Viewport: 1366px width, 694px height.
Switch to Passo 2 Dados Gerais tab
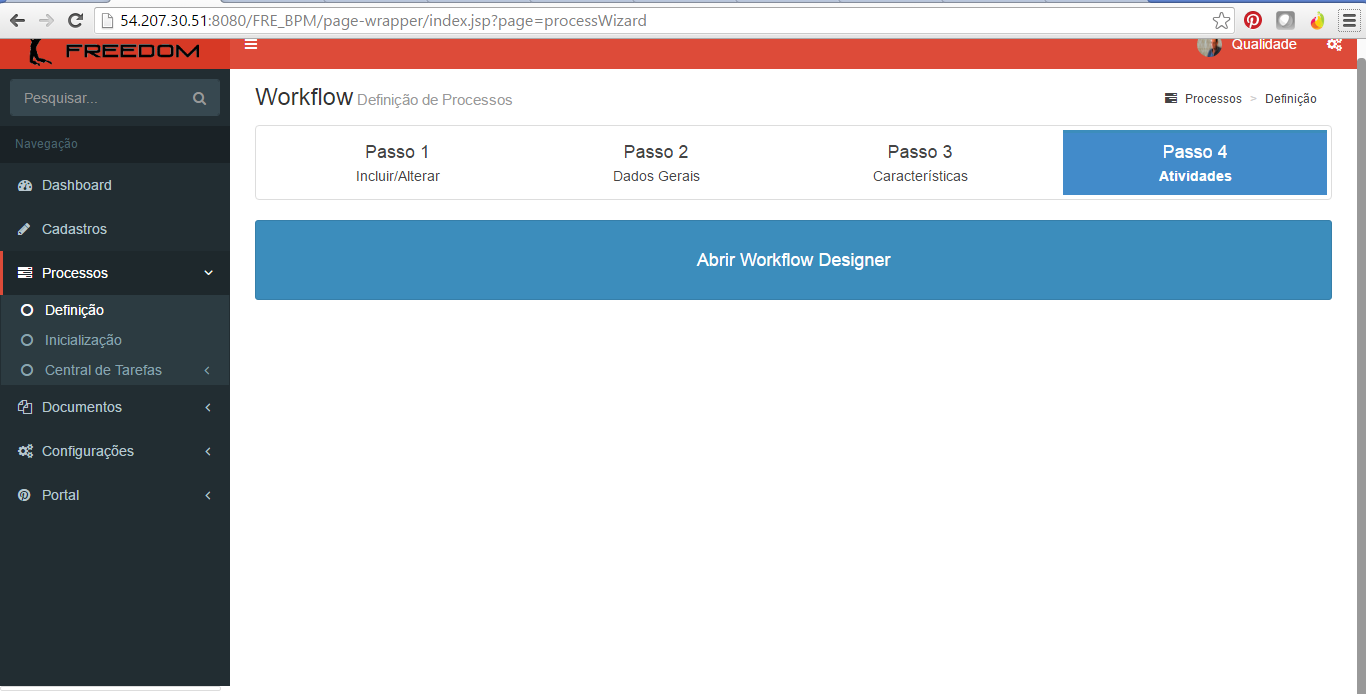click(656, 163)
